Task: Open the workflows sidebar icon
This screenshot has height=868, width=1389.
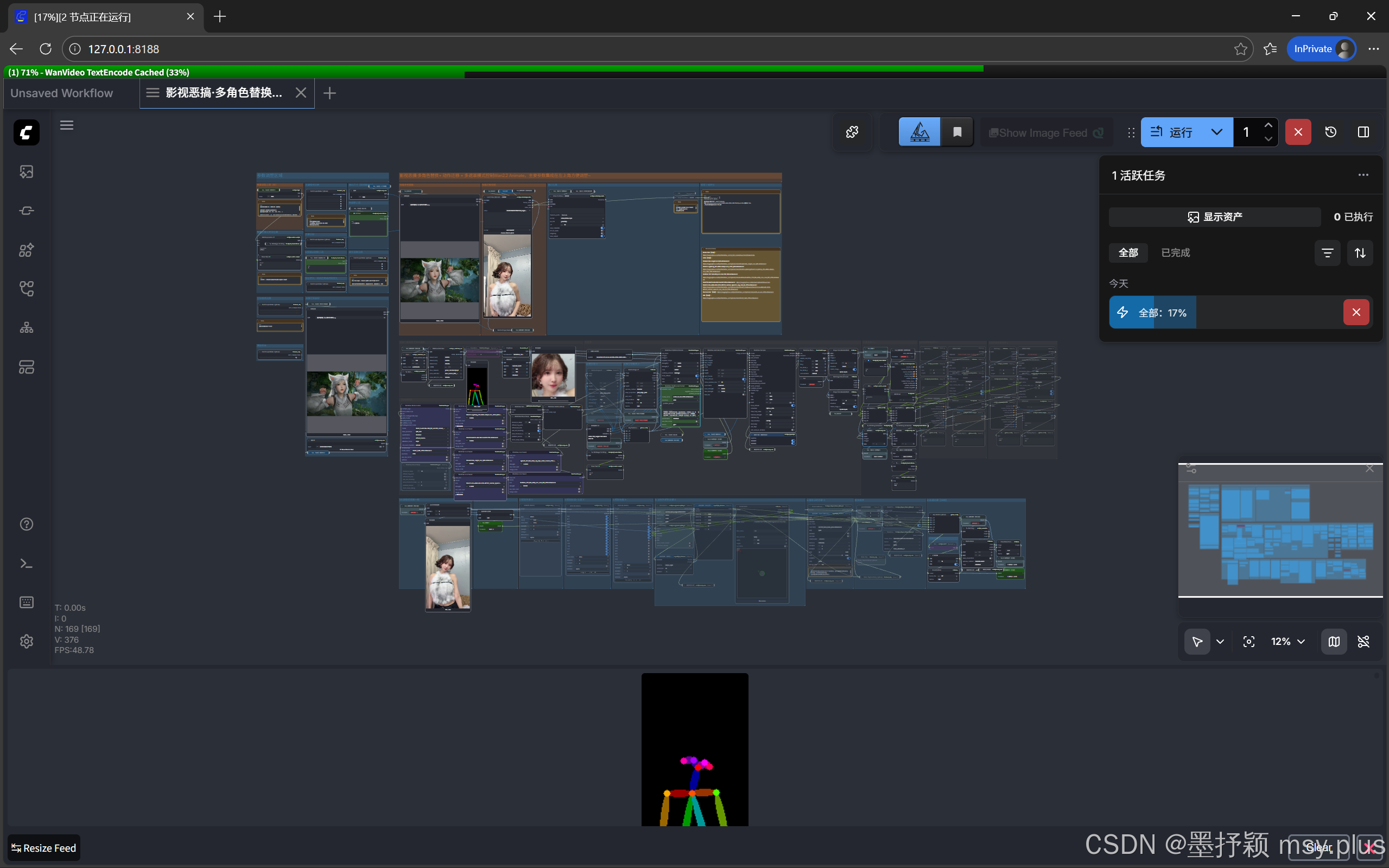Action: click(27, 289)
